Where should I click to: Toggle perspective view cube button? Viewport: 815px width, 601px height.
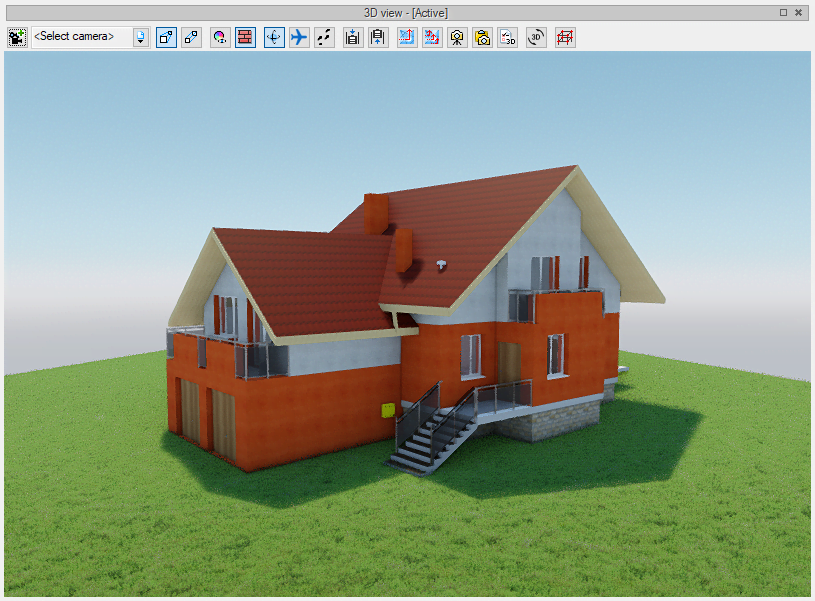pyautogui.click(x=166, y=37)
